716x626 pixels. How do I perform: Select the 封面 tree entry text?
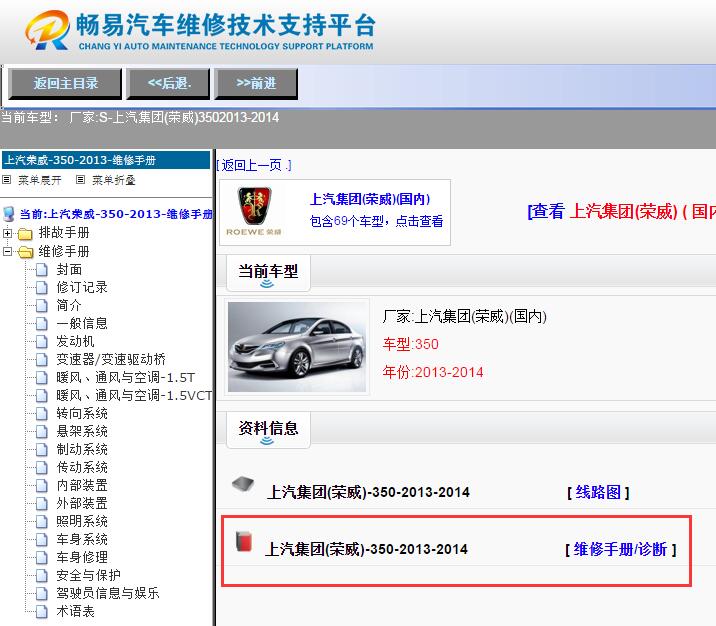(x=69, y=269)
